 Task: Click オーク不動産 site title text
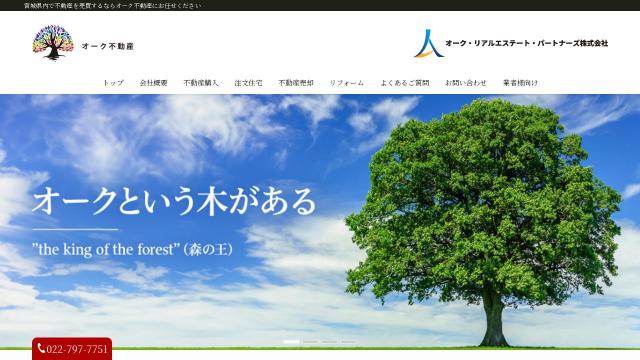[x=108, y=46]
